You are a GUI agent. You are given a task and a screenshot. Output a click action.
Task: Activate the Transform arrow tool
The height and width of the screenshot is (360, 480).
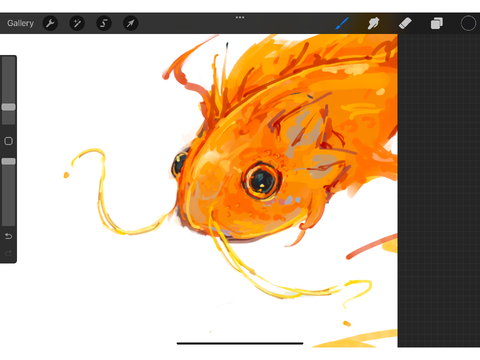(x=130, y=23)
